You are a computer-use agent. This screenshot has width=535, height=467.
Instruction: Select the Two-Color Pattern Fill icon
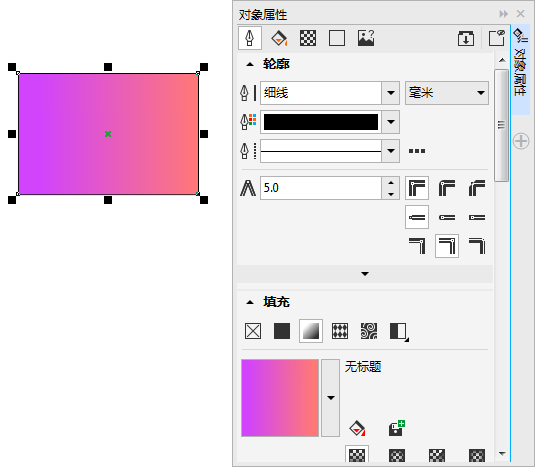(x=399, y=331)
